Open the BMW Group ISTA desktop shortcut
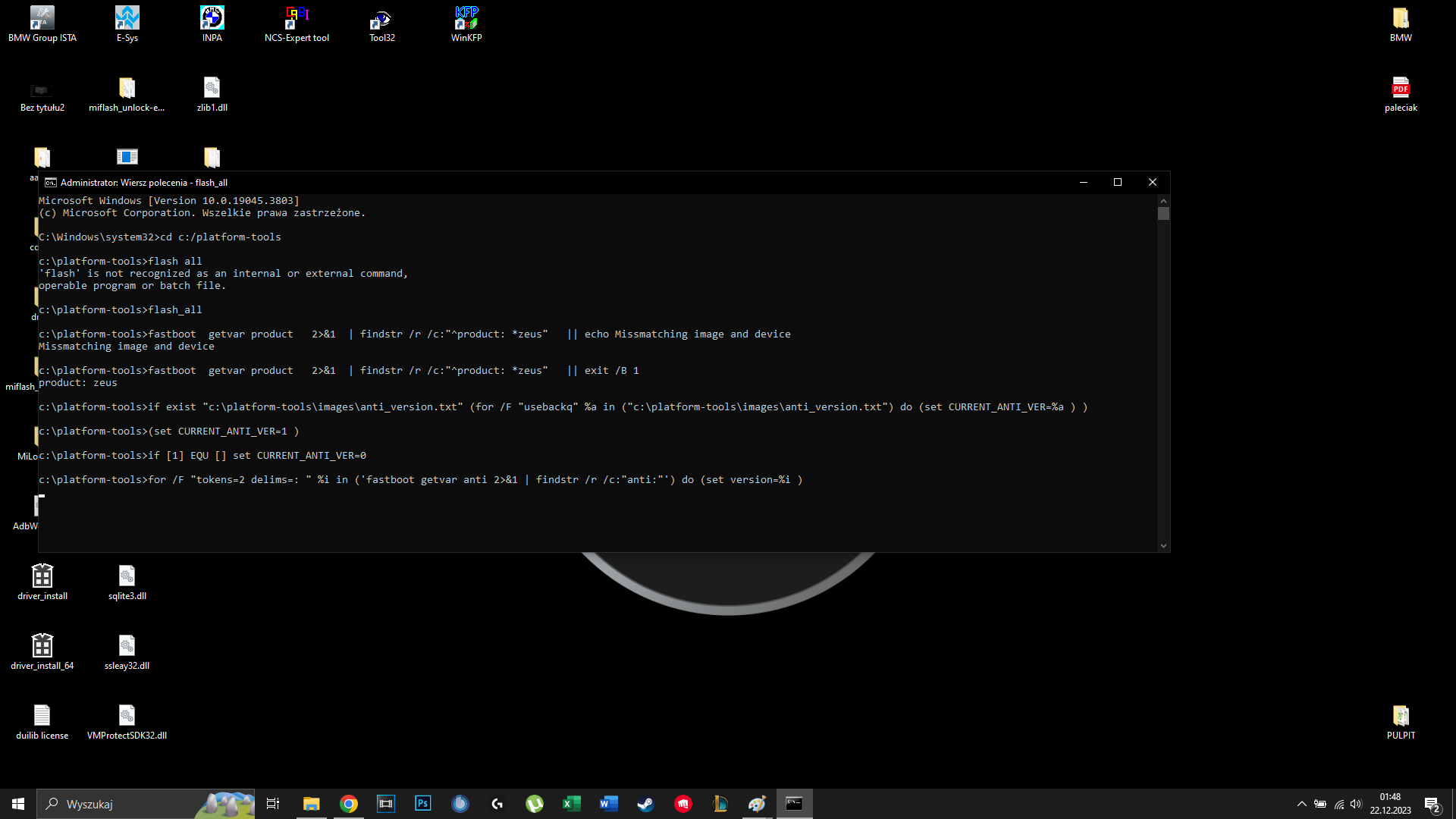The width and height of the screenshot is (1456, 819). point(42,23)
